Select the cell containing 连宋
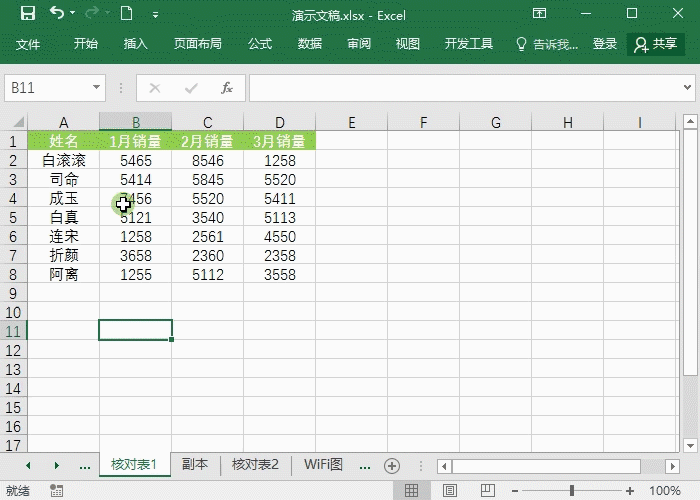 (x=63, y=236)
